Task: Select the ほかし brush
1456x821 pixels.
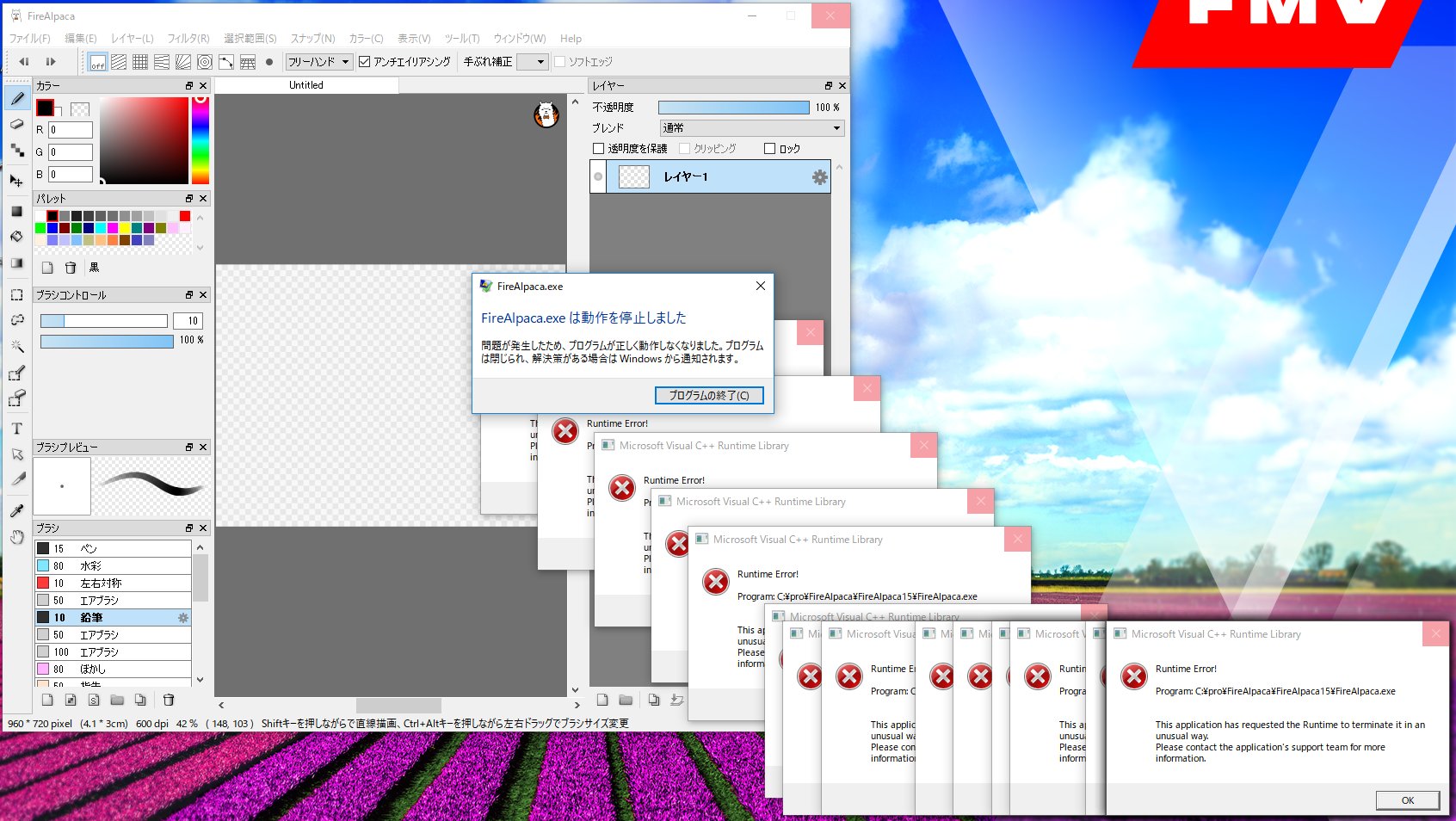Action: click(113, 670)
